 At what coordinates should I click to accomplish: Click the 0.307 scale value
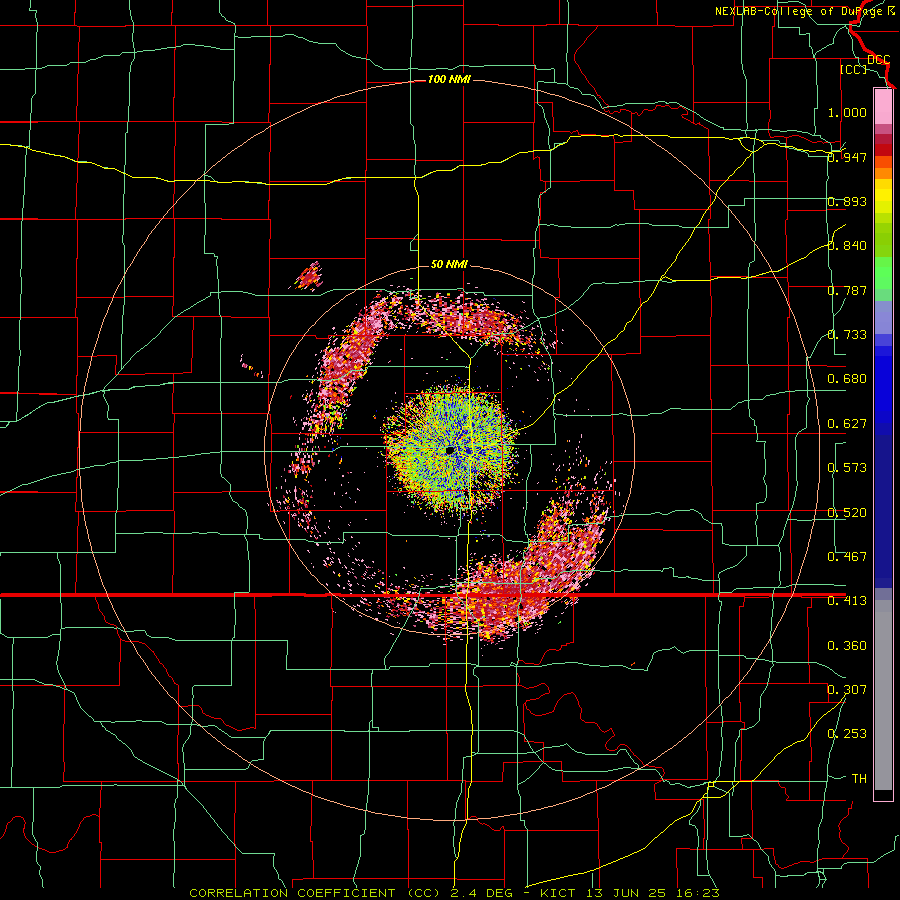pos(847,689)
